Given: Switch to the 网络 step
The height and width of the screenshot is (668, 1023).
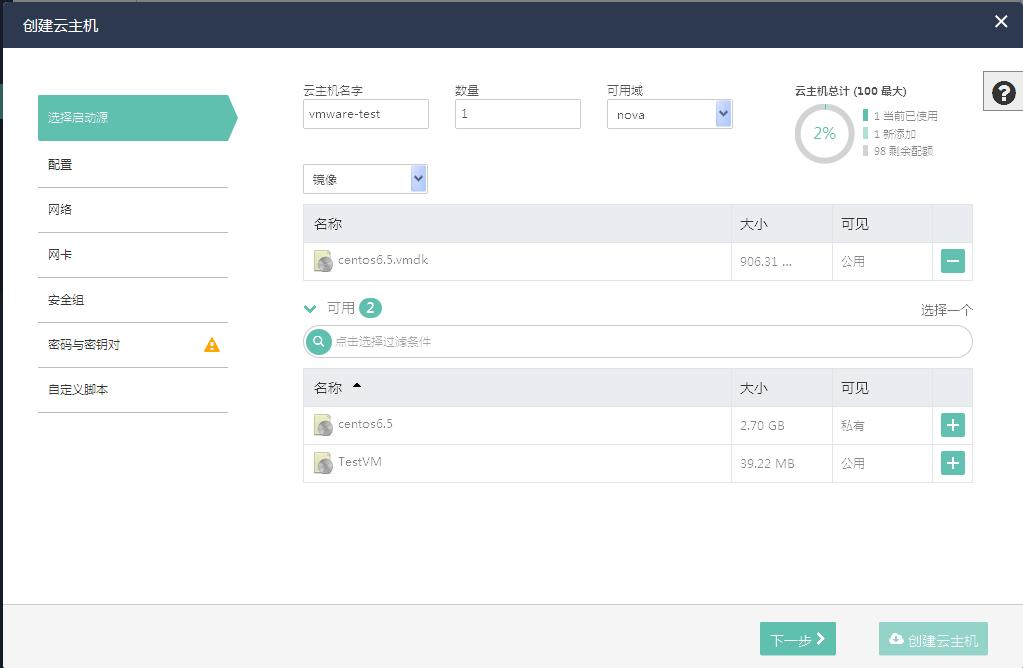Looking at the screenshot, I should 60,210.
